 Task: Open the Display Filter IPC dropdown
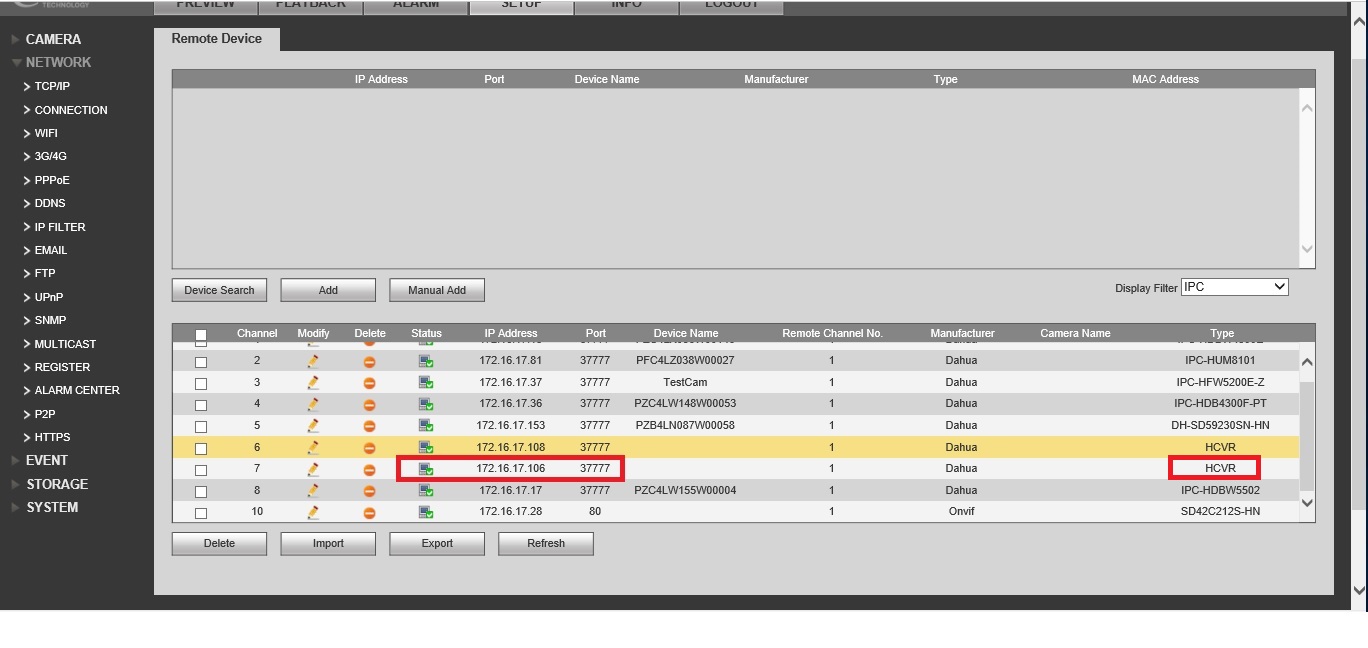click(x=1235, y=287)
